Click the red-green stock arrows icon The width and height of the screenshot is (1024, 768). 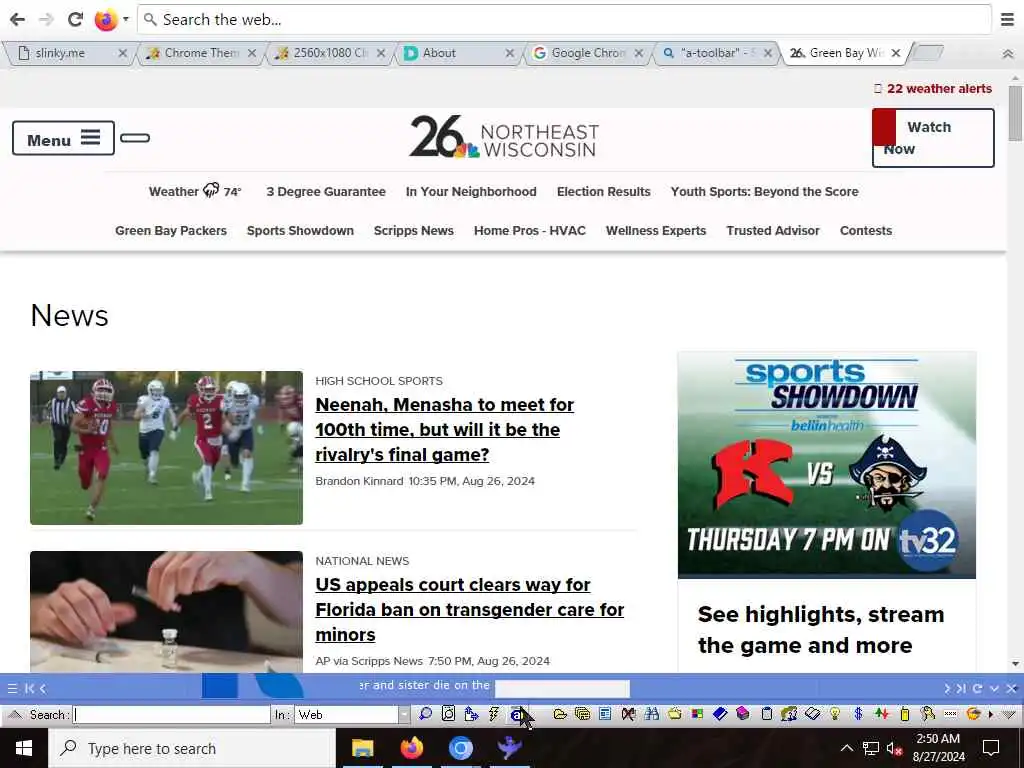882,714
